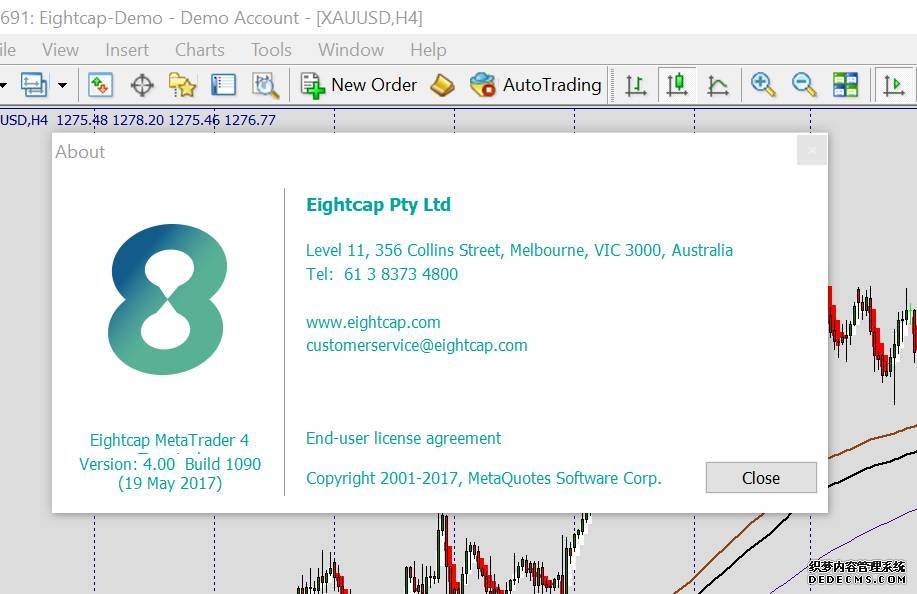Zoom out on the chart
917x594 pixels.
coord(804,85)
